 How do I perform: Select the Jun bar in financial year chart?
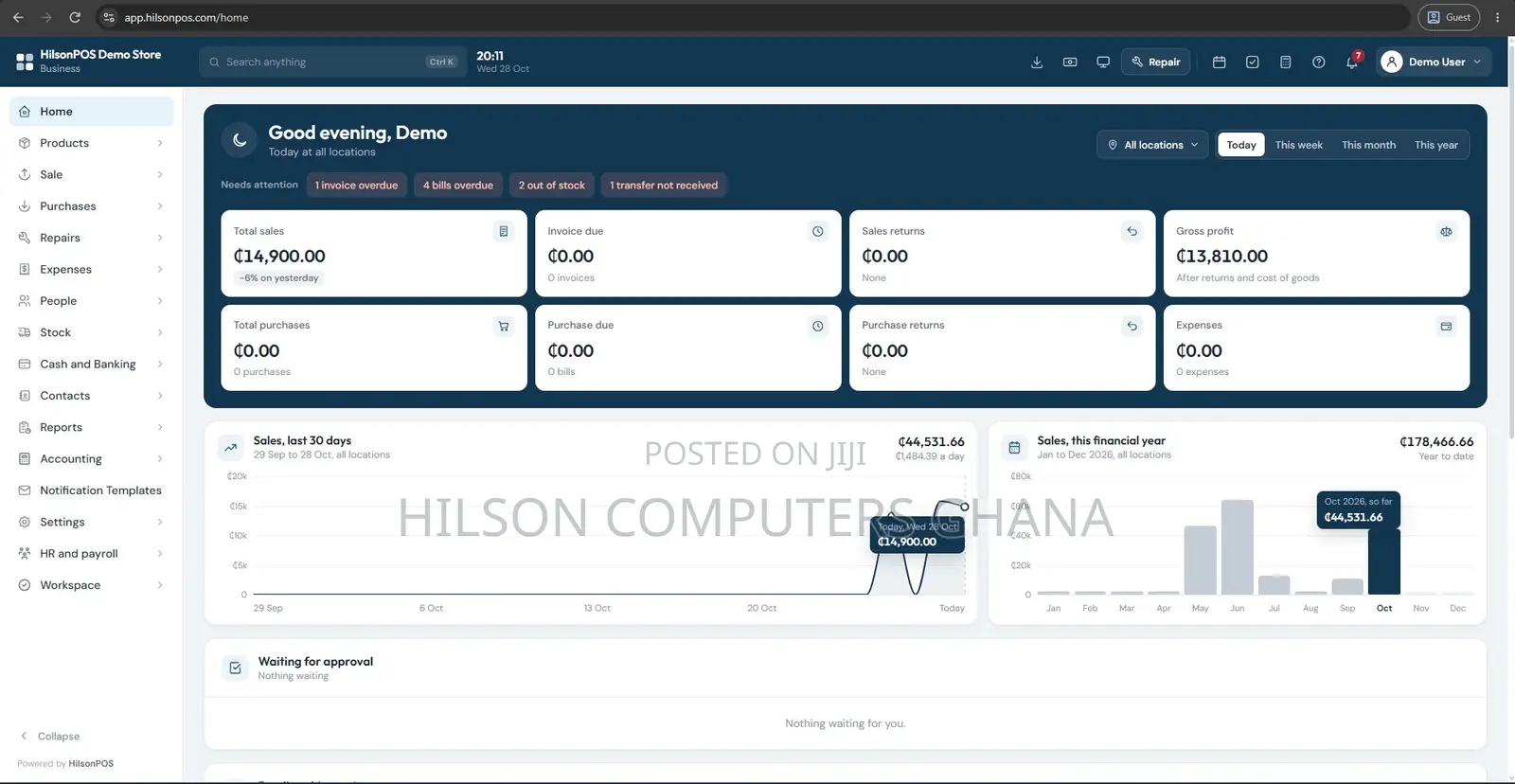click(1238, 547)
